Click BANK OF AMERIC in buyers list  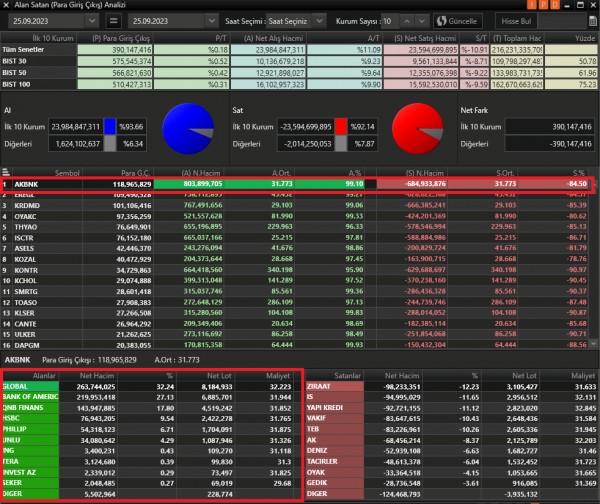31,397
